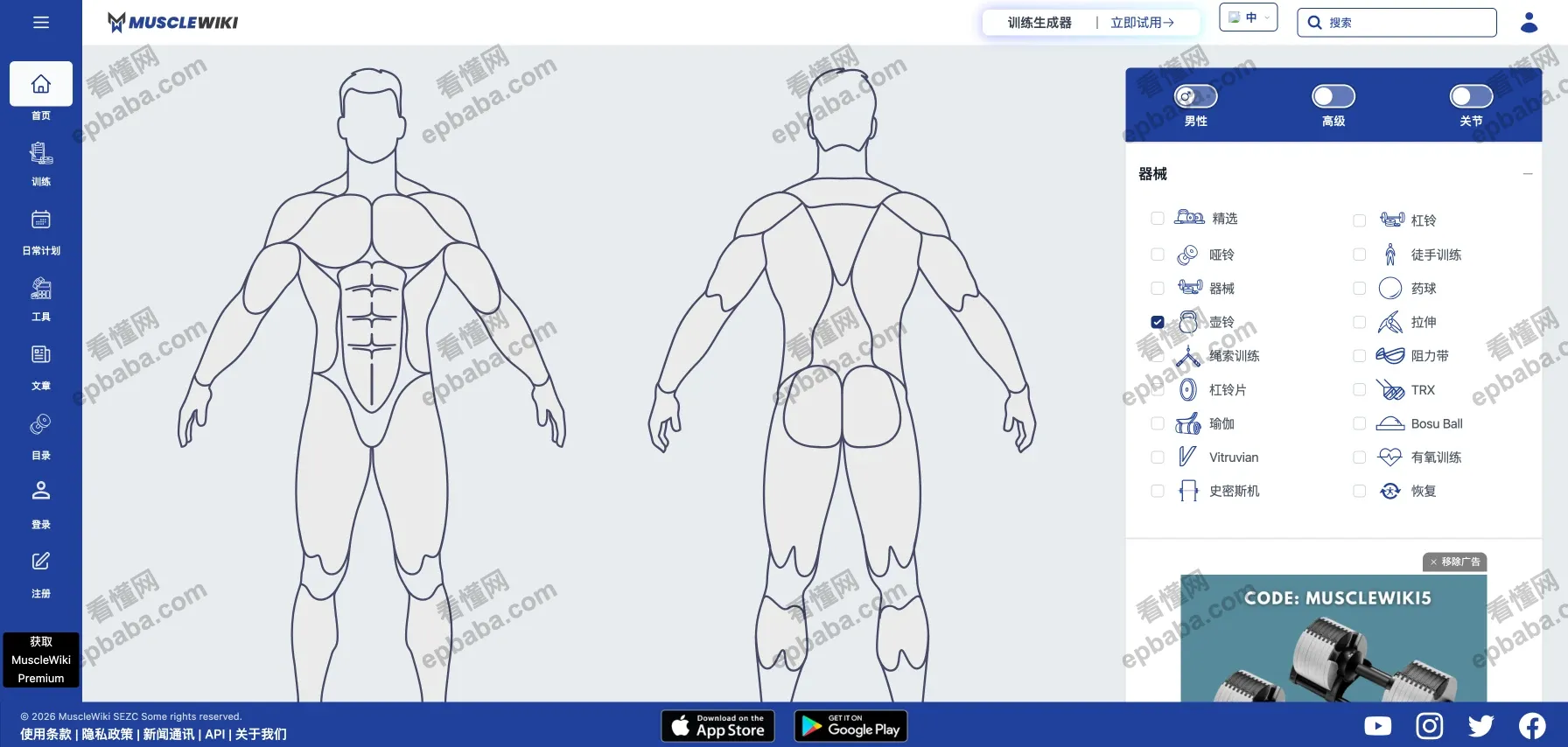Open 新闻通讯 newsletter link

169,734
